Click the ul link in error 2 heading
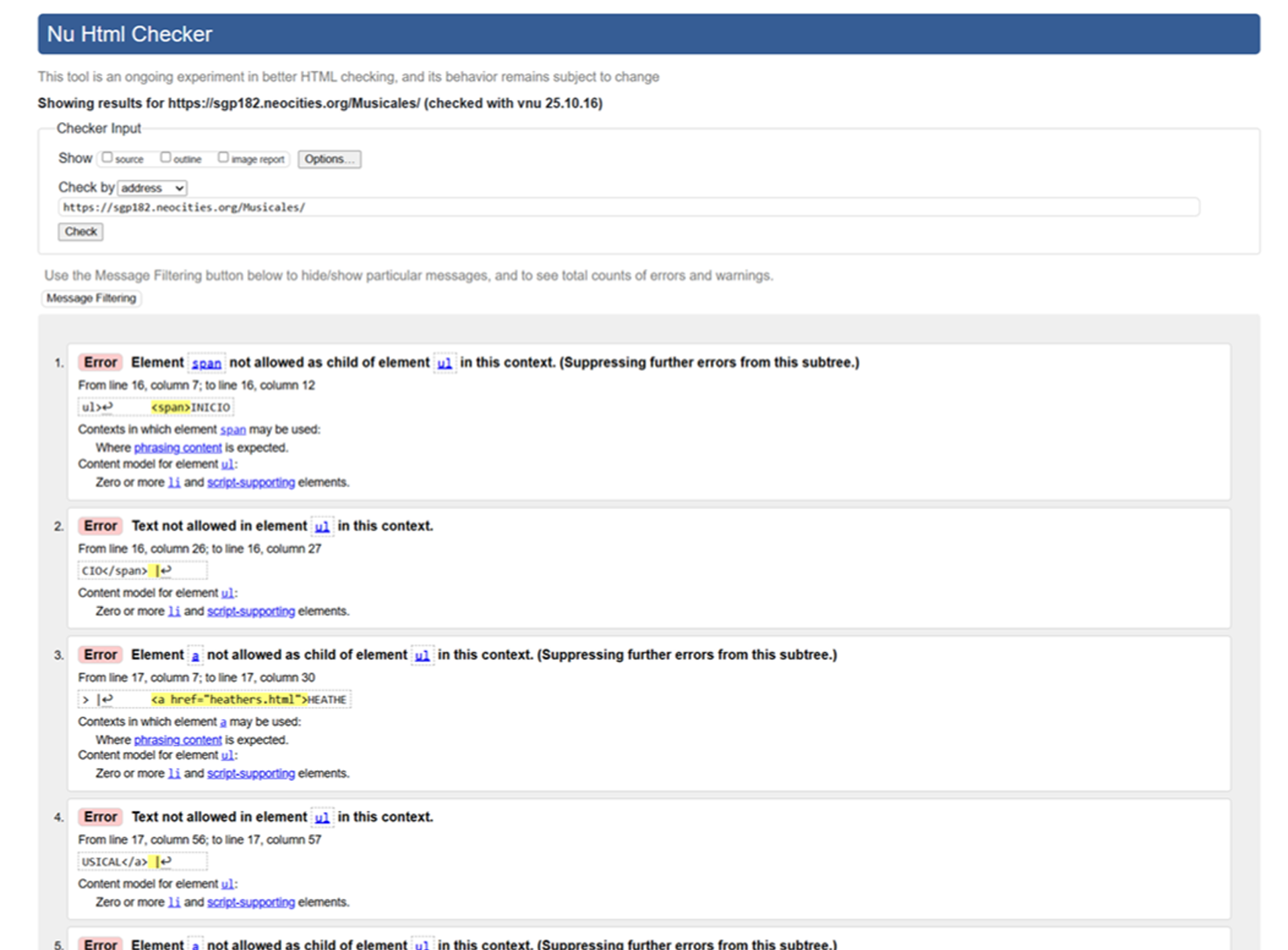 (322, 527)
